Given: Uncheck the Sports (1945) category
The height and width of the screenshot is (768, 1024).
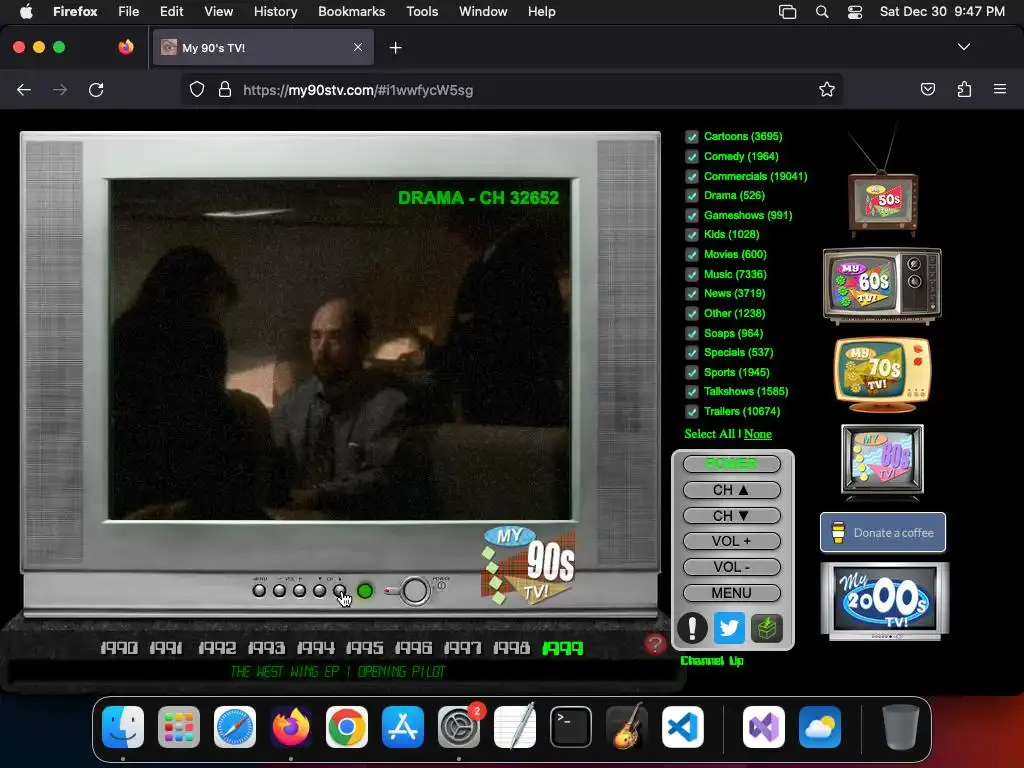Looking at the screenshot, I should pyautogui.click(x=692, y=372).
